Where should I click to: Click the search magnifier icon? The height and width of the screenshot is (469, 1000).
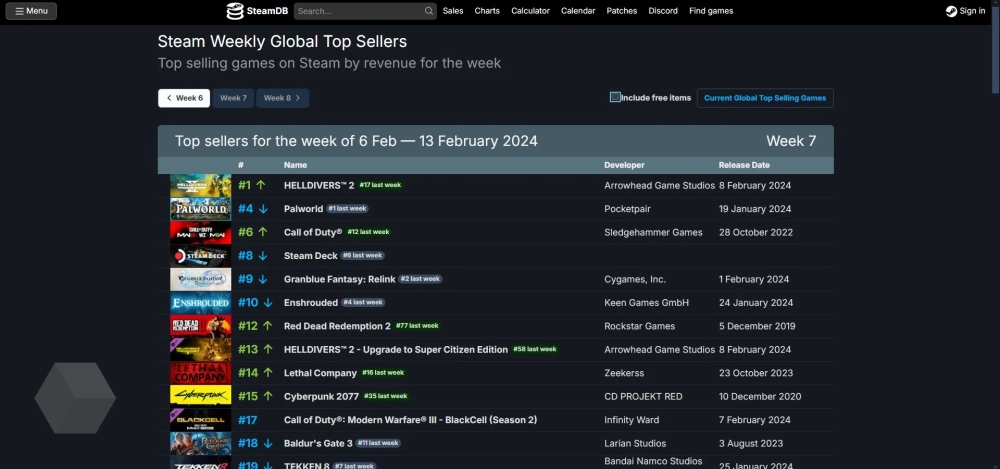[429, 11]
